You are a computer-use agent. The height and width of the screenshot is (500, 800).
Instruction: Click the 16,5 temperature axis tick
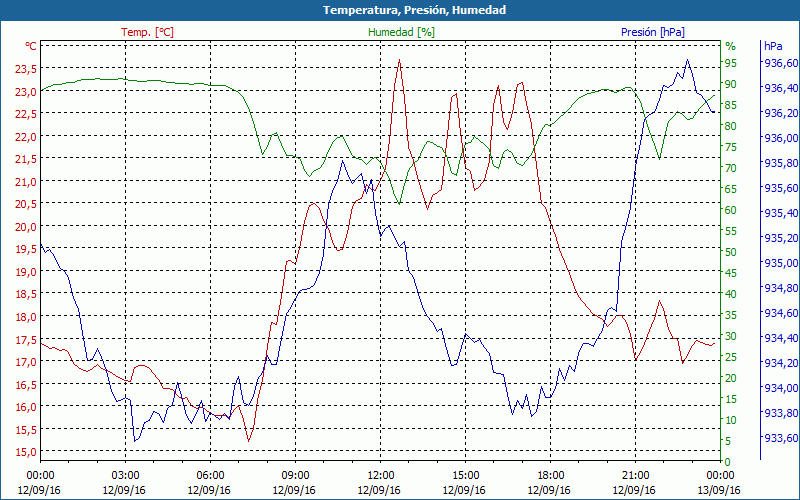click(x=27, y=385)
